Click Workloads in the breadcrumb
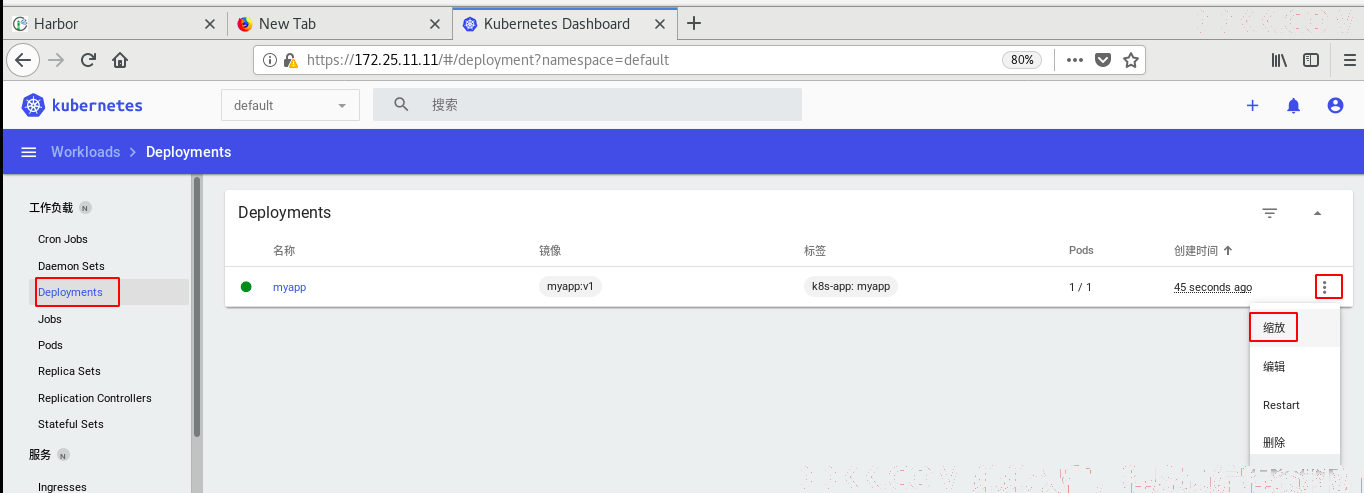The image size is (1364, 493). (x=85, y=152)
